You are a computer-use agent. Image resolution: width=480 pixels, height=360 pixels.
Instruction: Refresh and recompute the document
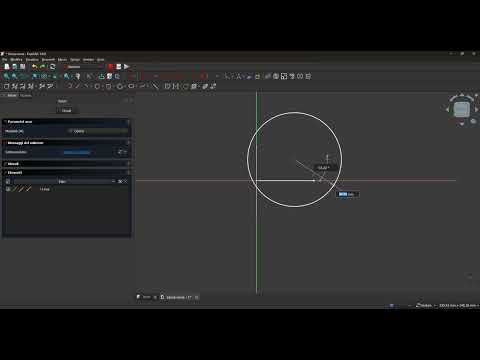coord(53,67)
